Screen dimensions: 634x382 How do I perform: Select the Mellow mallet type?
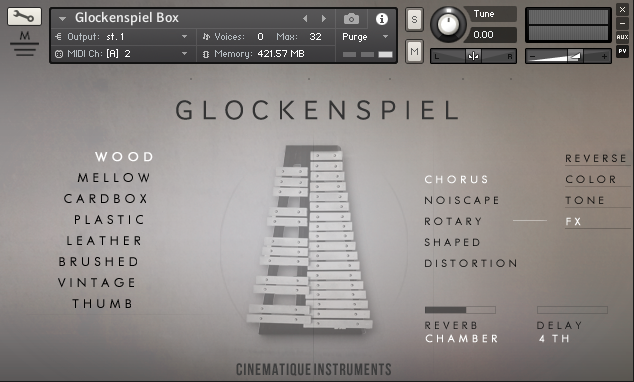tap(114, 177)
